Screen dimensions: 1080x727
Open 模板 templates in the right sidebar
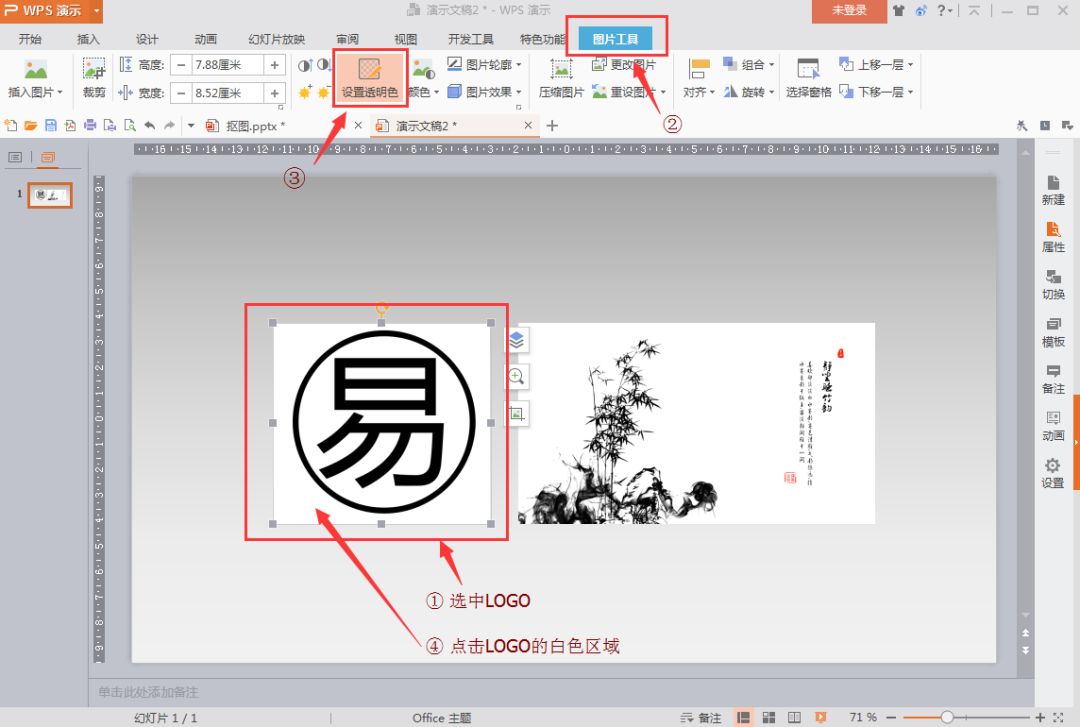tap(1053, 332)
